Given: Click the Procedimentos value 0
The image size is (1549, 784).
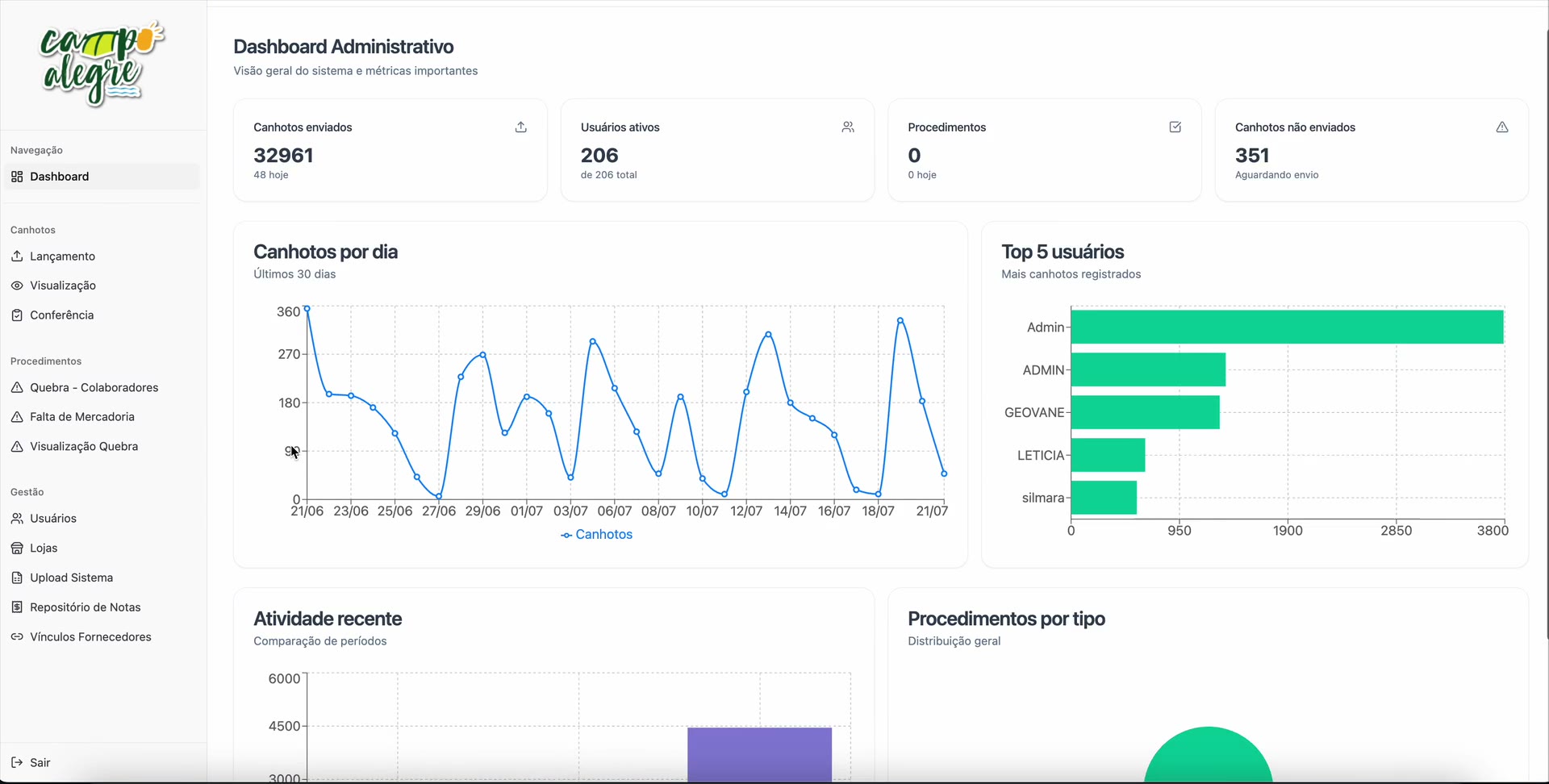Looking at the screenshot, I should [914, 156].
